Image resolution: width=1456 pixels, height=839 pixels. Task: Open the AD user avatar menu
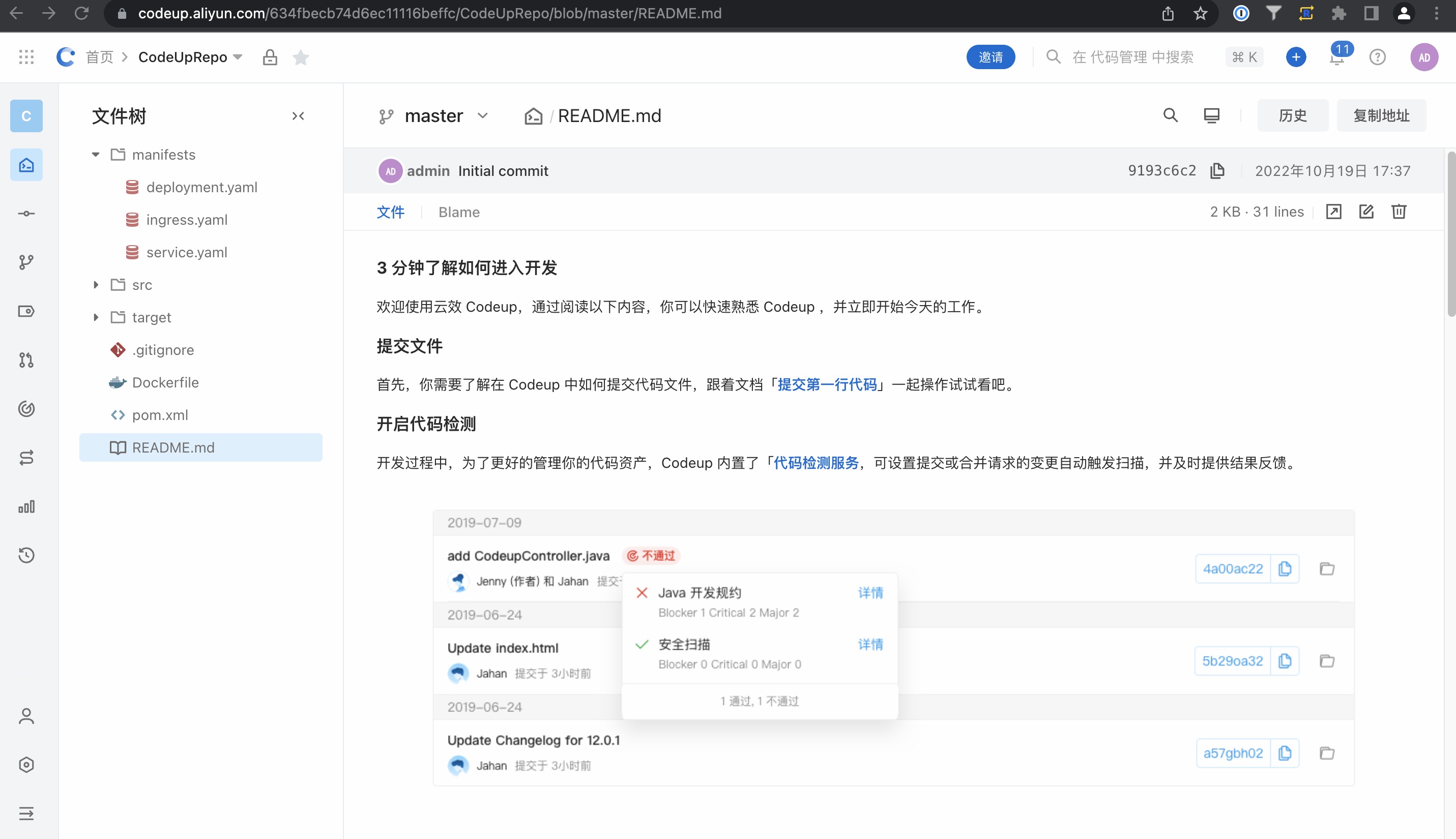tap(1424, 57)
